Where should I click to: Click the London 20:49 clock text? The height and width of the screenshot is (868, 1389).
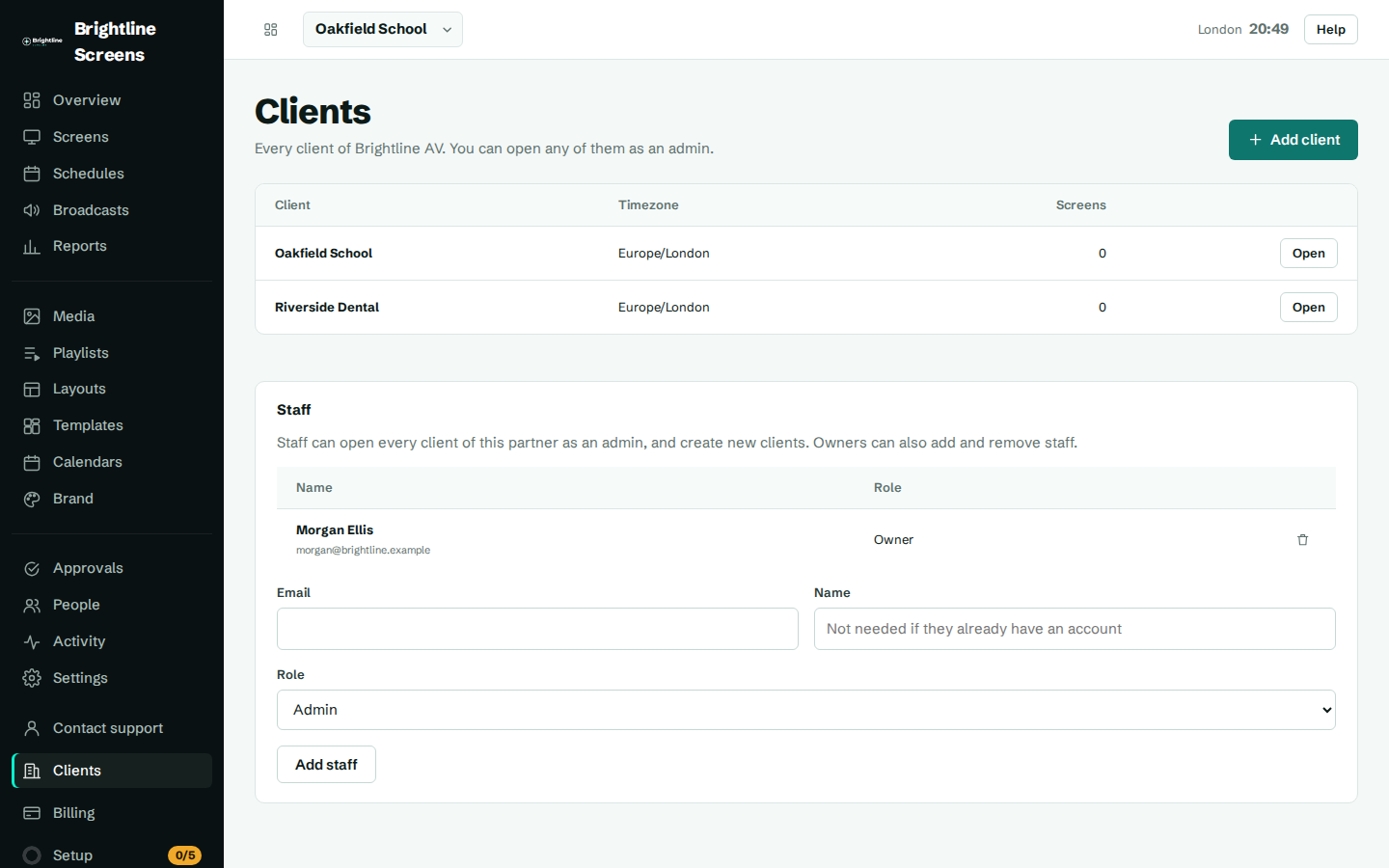tap(1243, 30)
